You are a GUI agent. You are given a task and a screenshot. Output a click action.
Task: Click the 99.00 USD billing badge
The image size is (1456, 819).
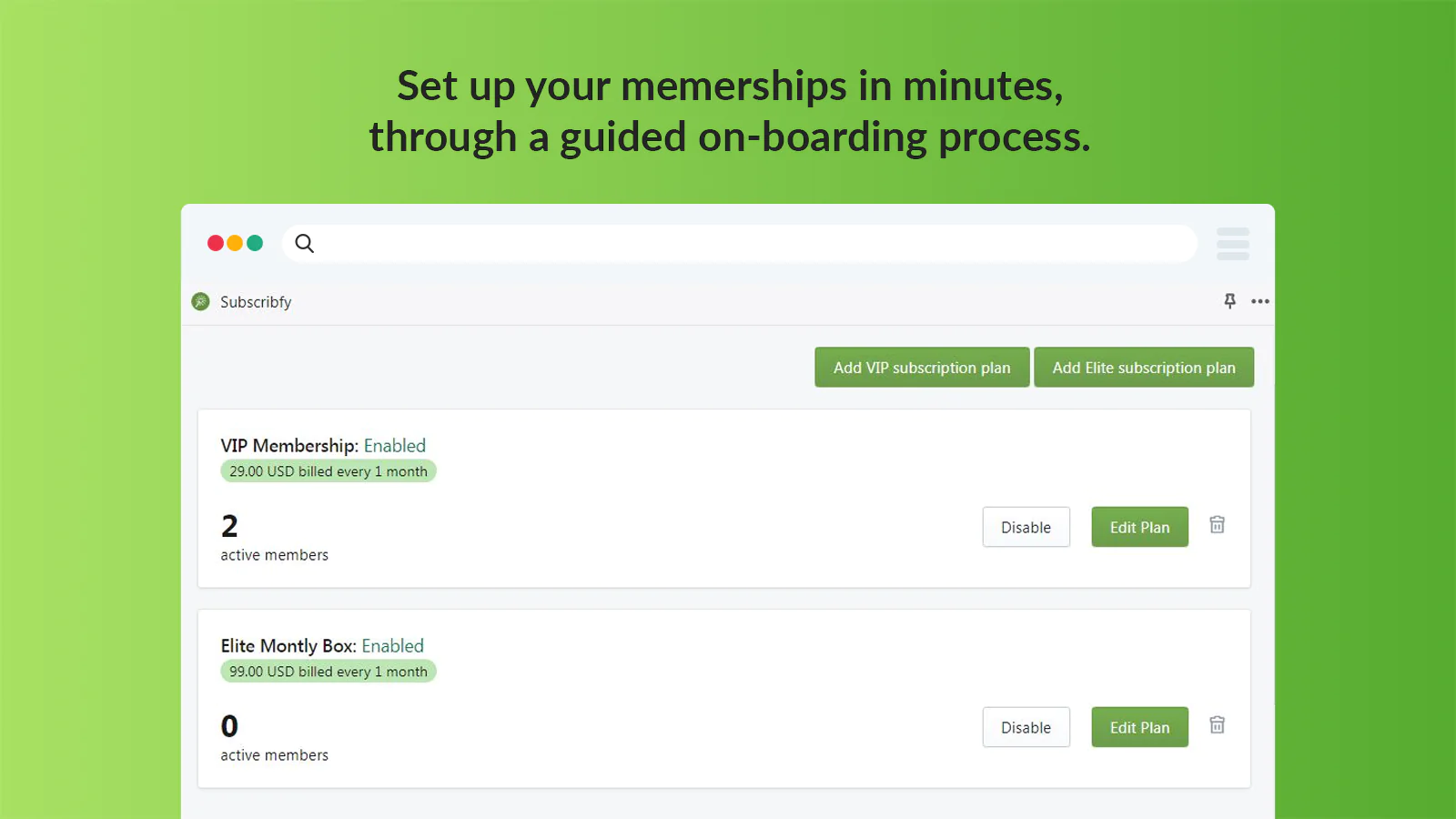[329, 672]
